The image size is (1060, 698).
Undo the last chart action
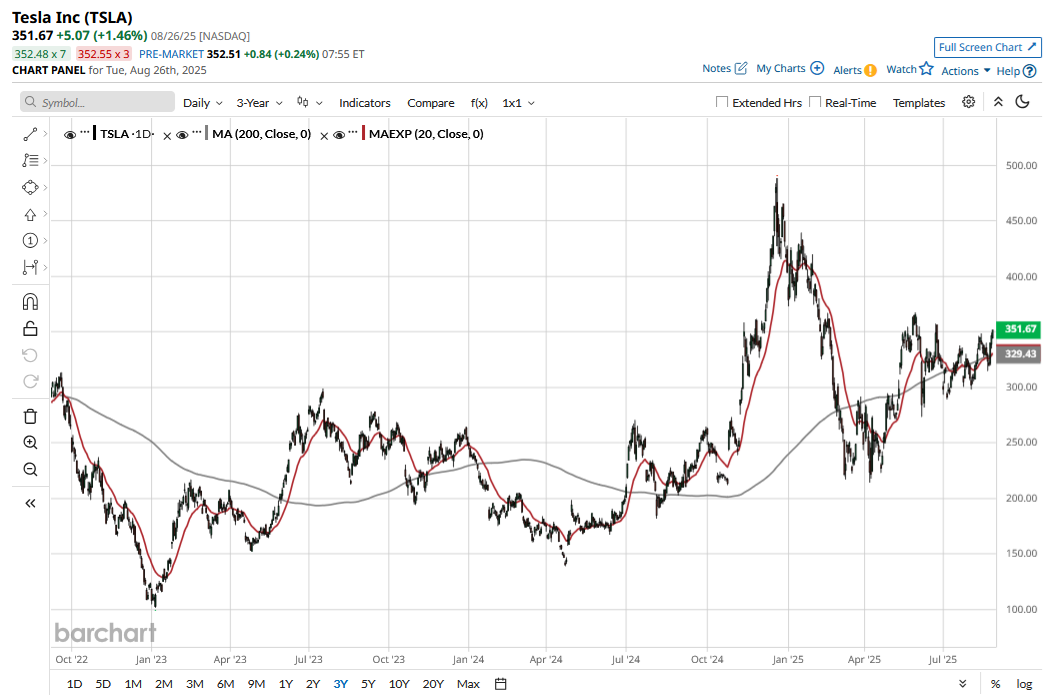pyautogui.click(x=30, y=355)
